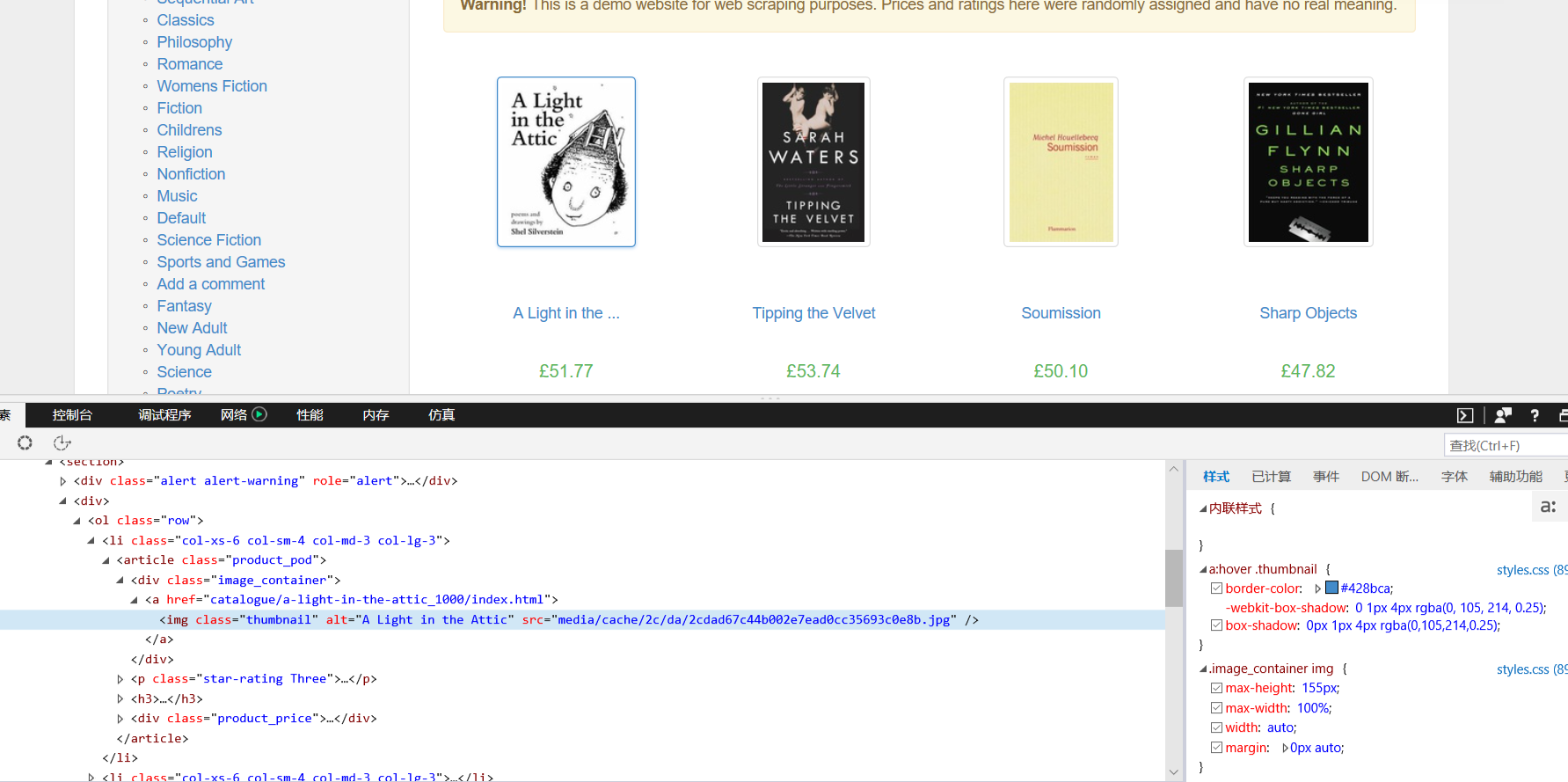Click the DOM tree scrollbar up arrow

1173,469
